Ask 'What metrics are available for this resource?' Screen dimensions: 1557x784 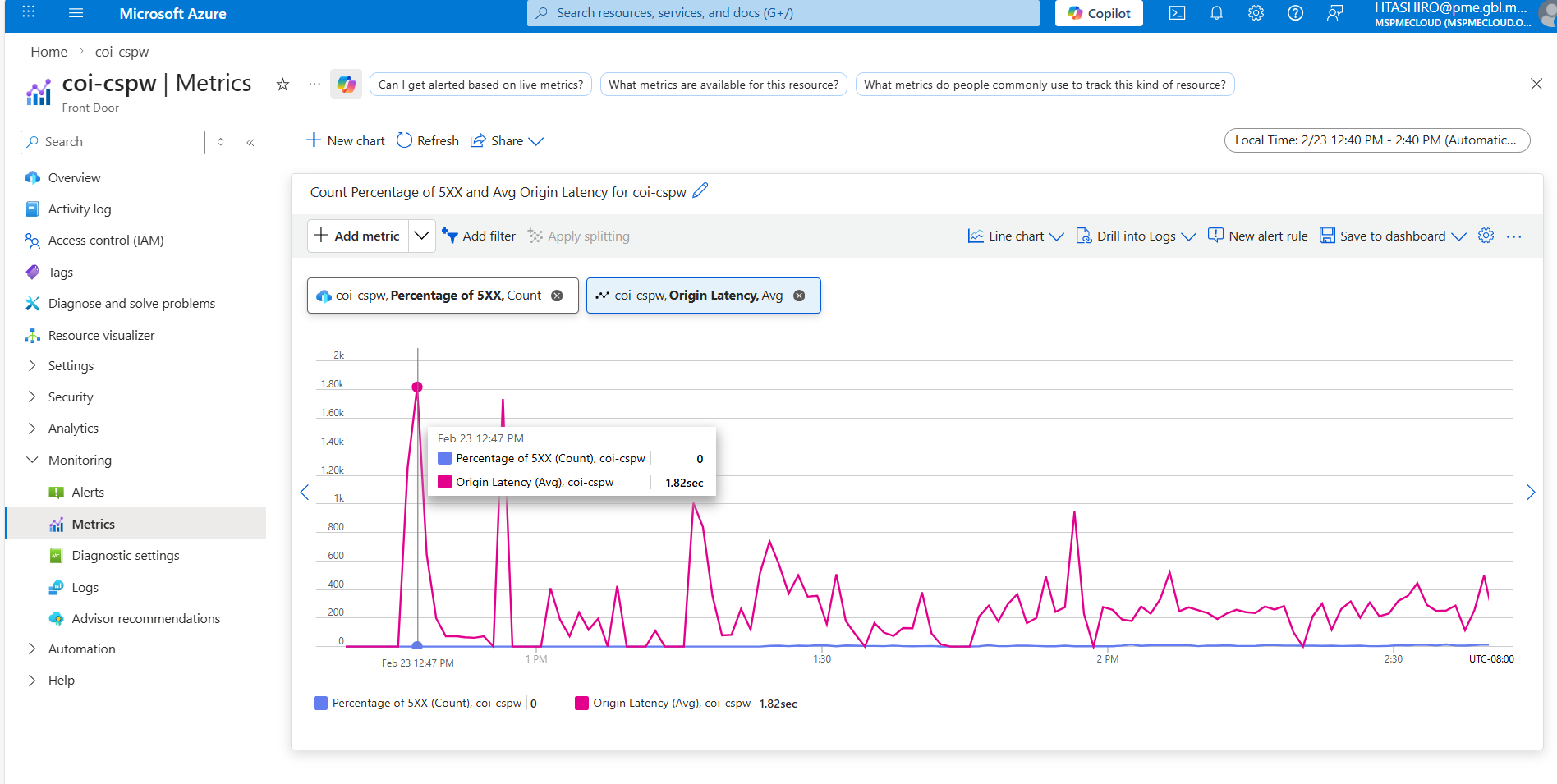tap(723, 85)
